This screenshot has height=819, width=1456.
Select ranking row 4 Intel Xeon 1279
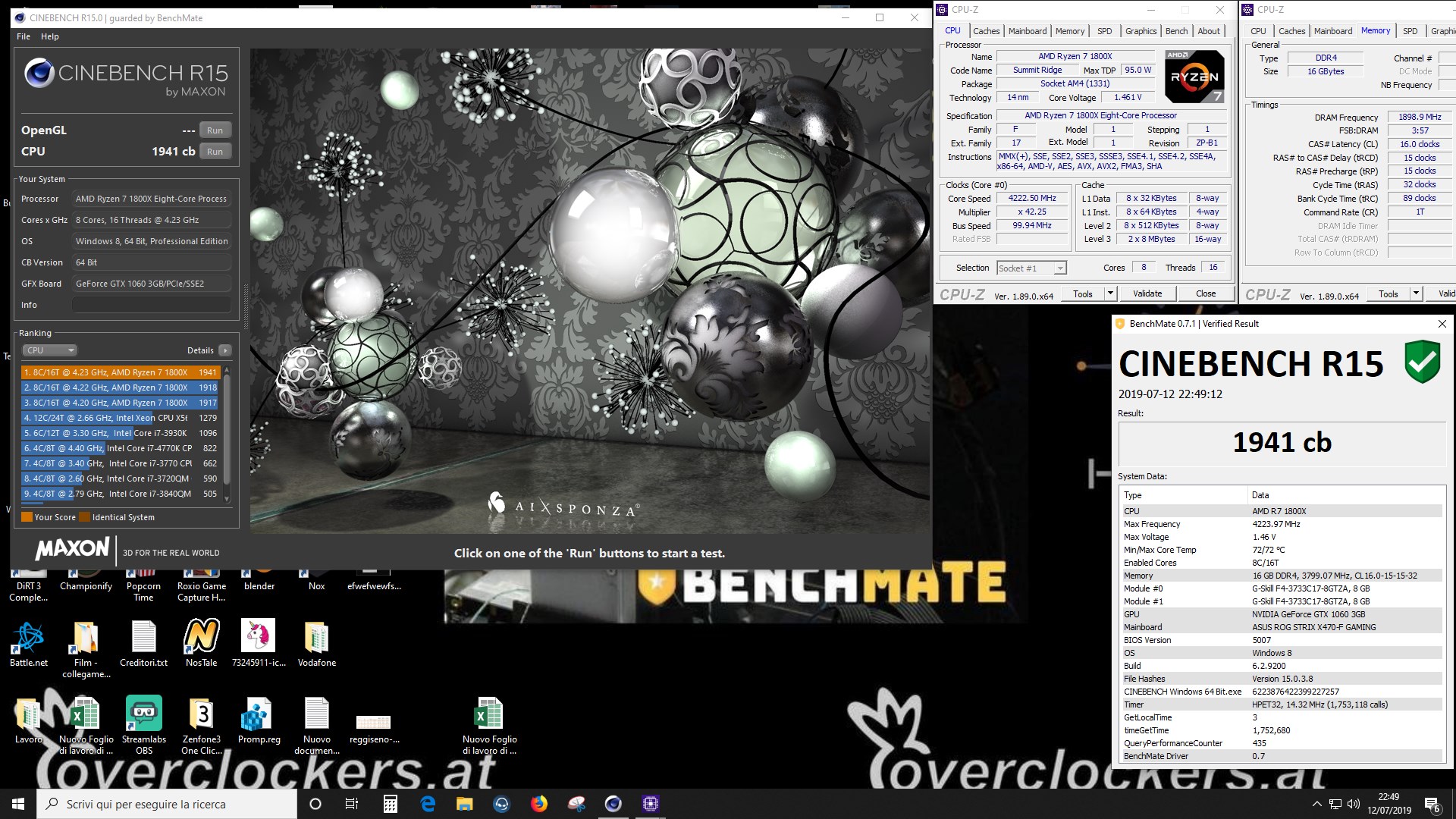[121, 418]
